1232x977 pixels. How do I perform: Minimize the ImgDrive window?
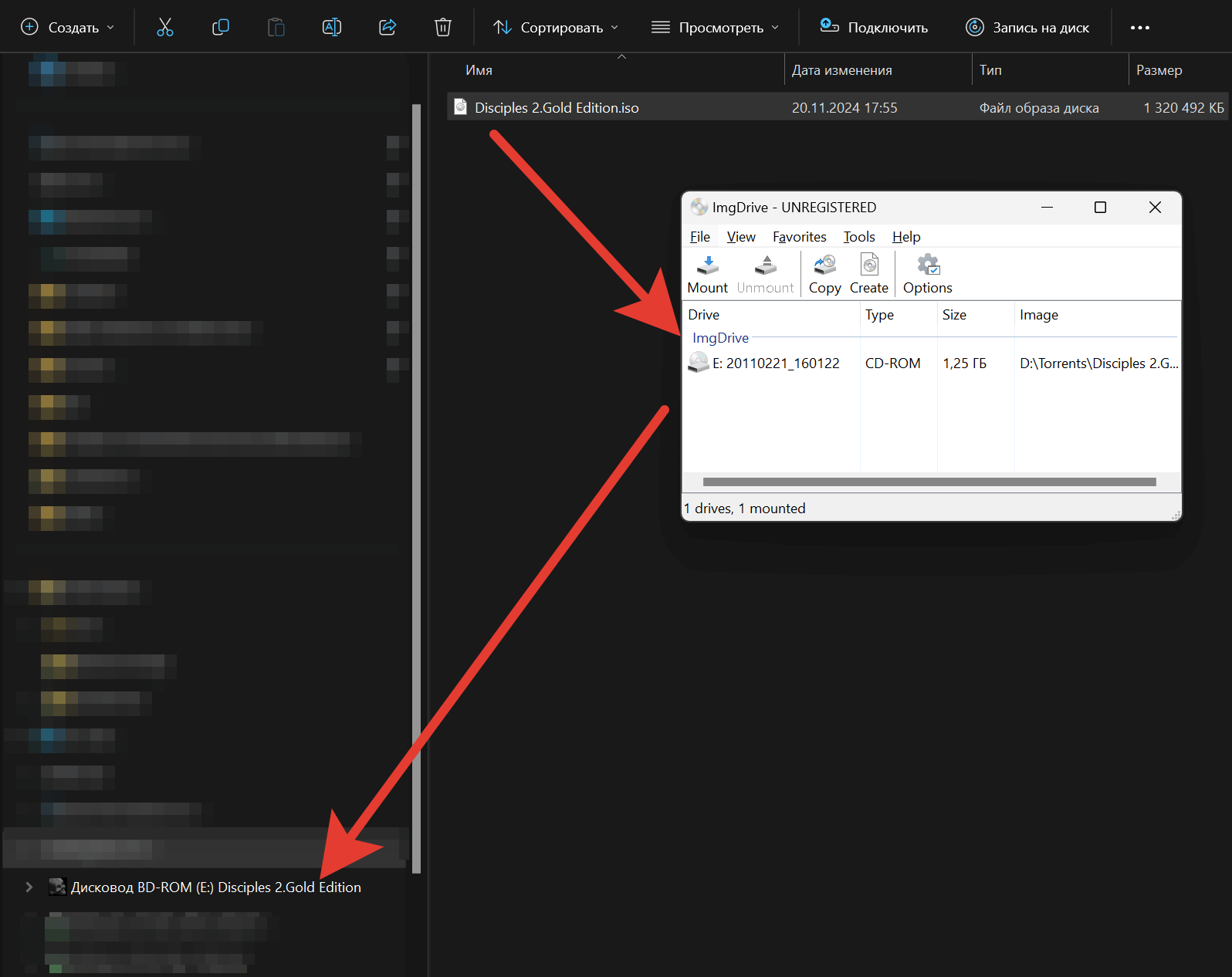(1047, 208)
